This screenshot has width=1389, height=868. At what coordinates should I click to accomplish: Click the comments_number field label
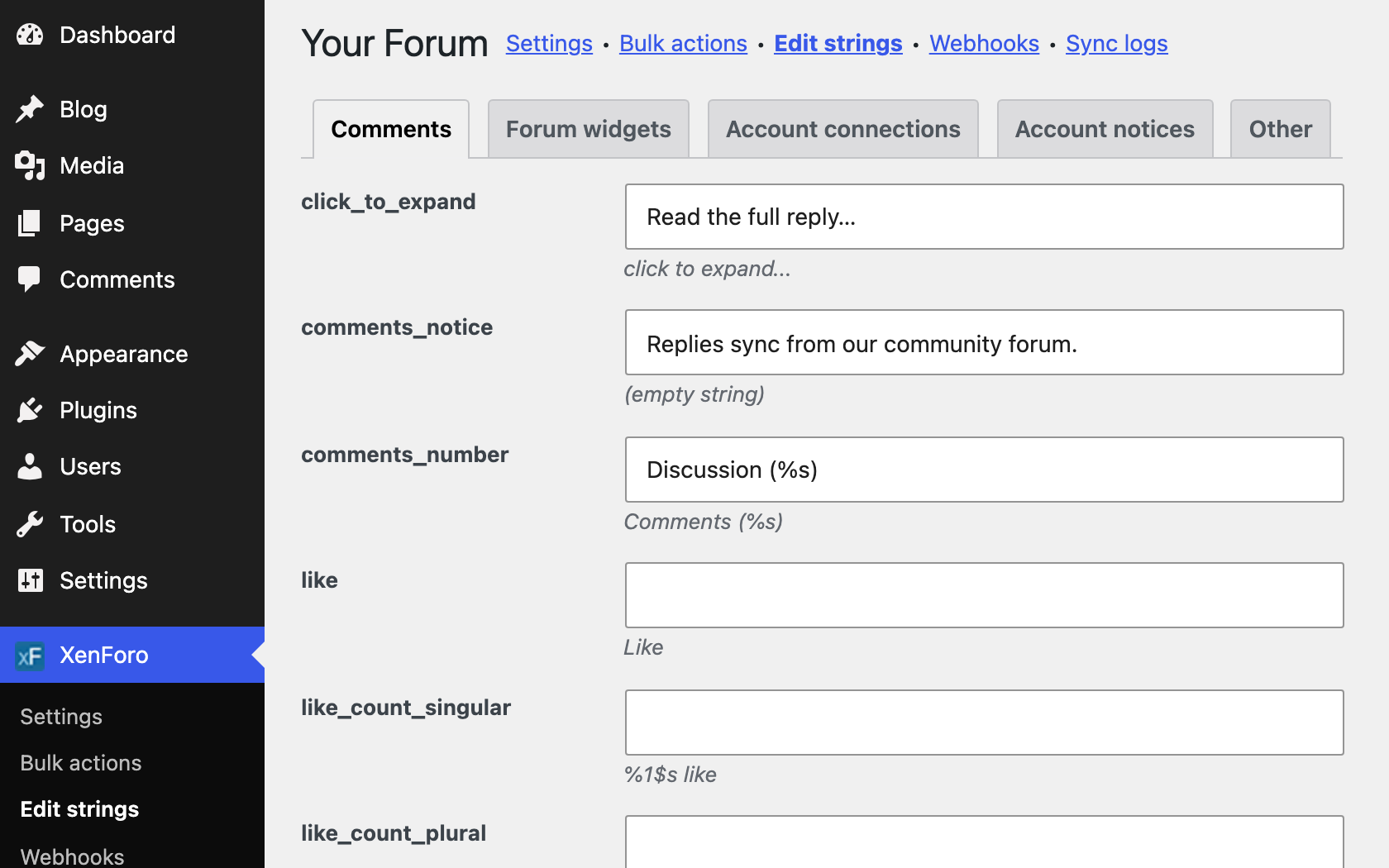click(404, 455)
